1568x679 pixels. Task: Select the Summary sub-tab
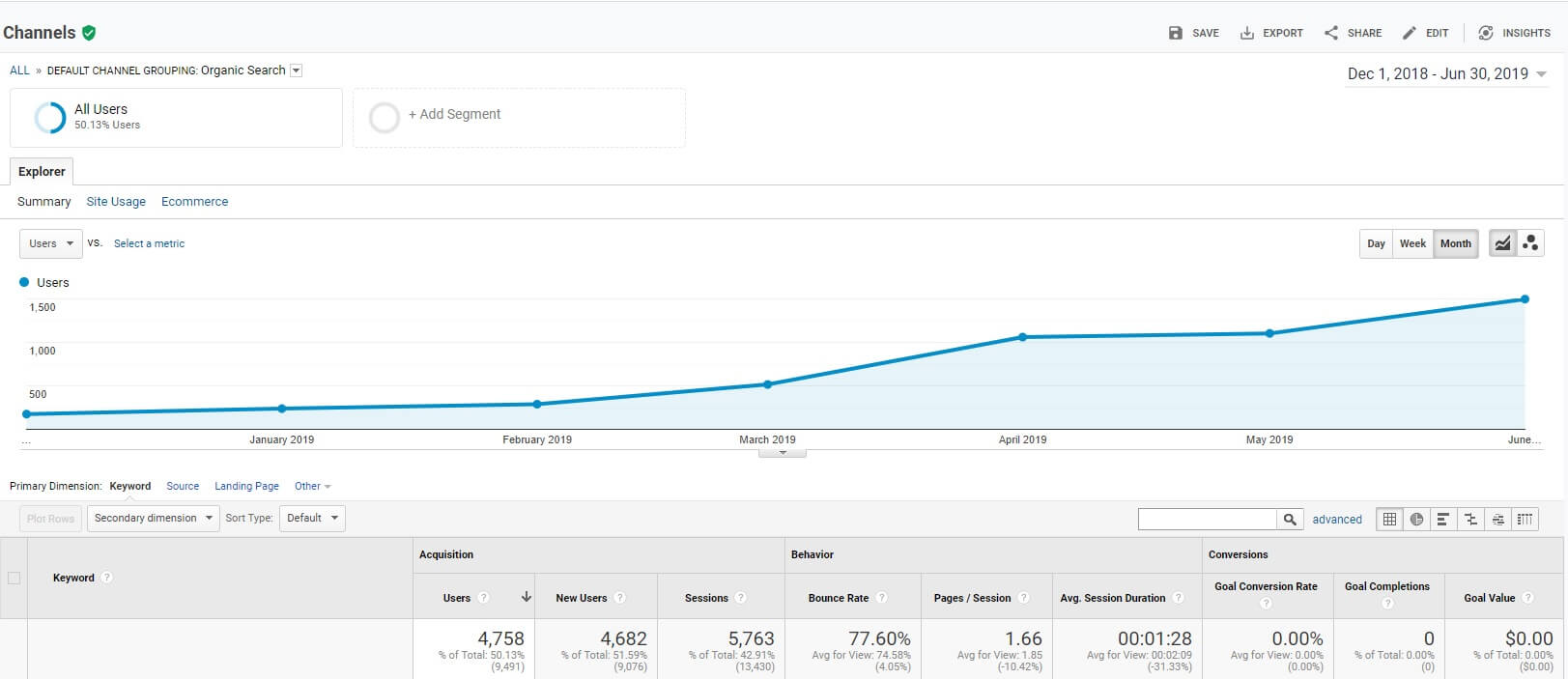tap(44, 202)
